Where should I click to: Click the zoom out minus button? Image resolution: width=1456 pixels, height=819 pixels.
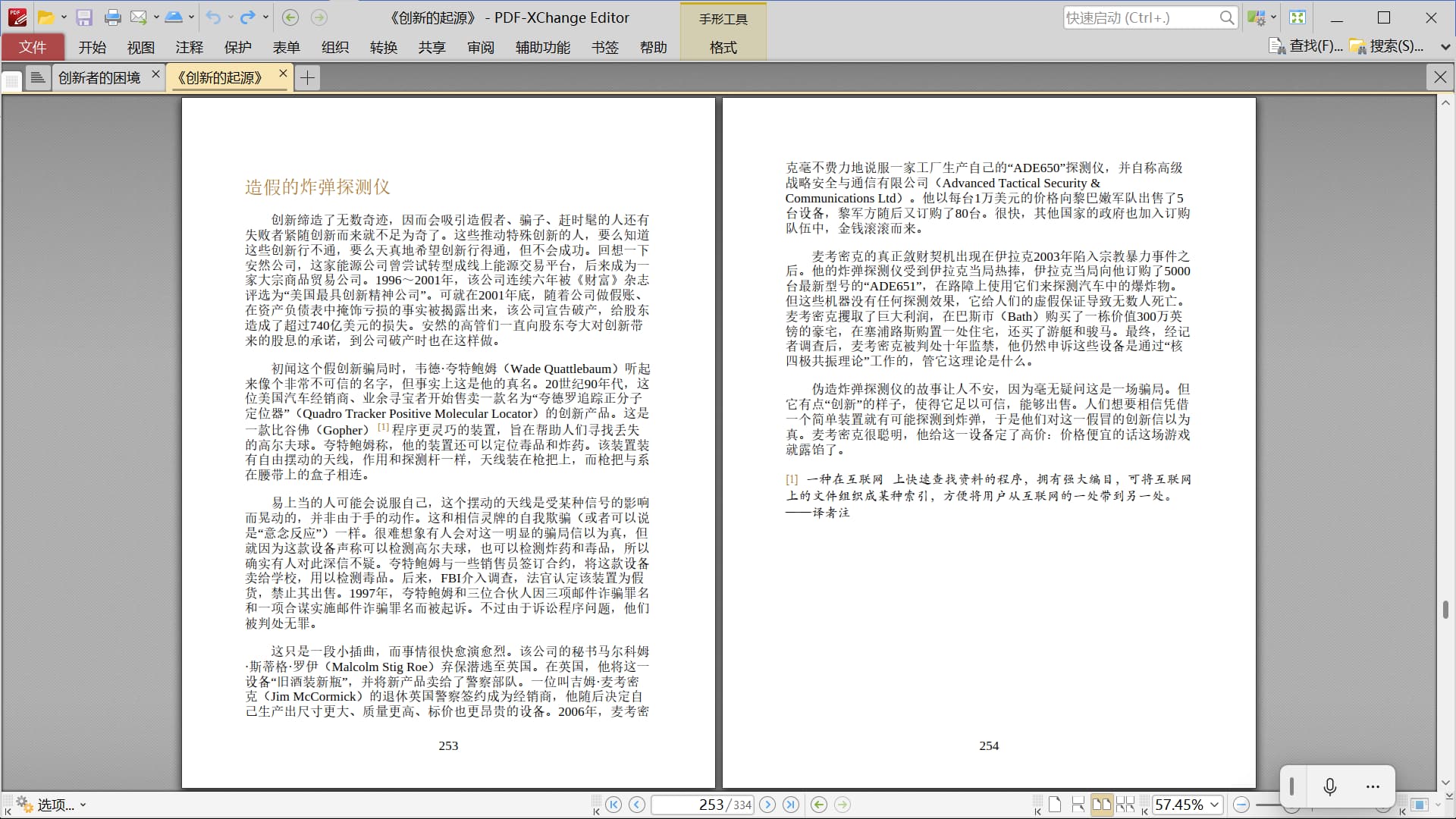(x=1241, y=805)
